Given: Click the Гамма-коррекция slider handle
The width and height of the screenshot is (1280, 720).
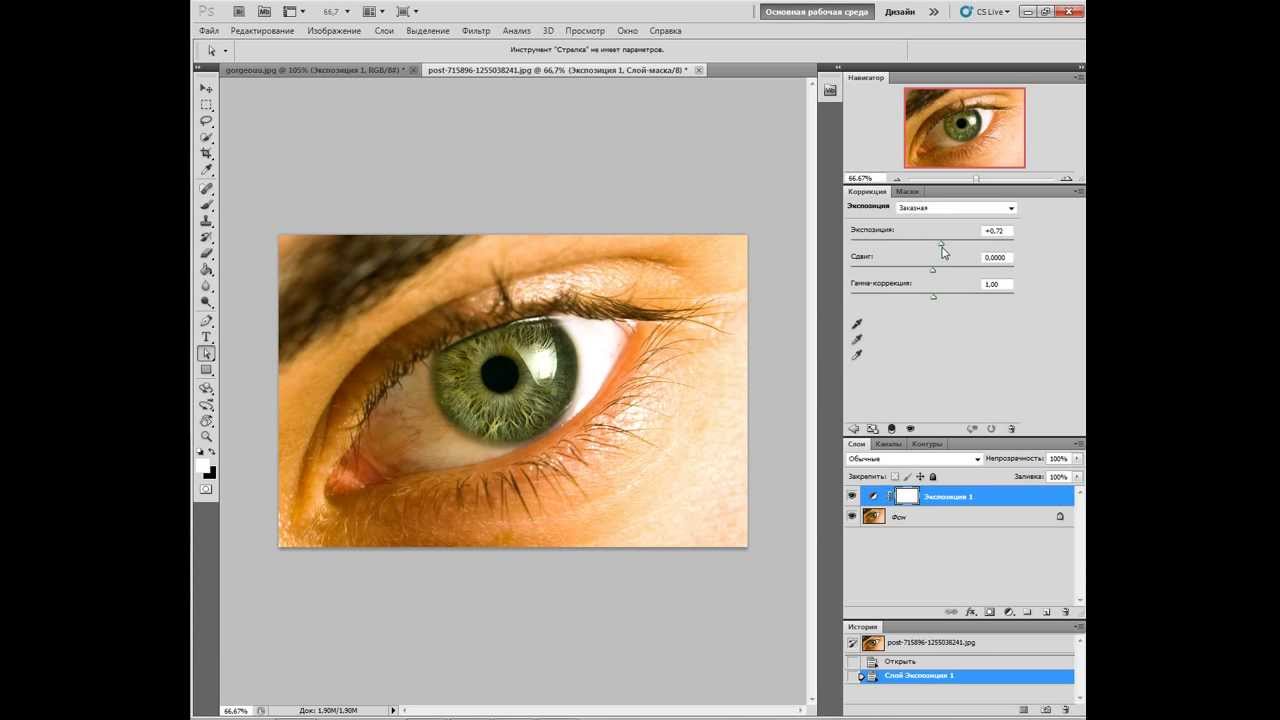Looking at the screenshot, I should click(933, 296).
